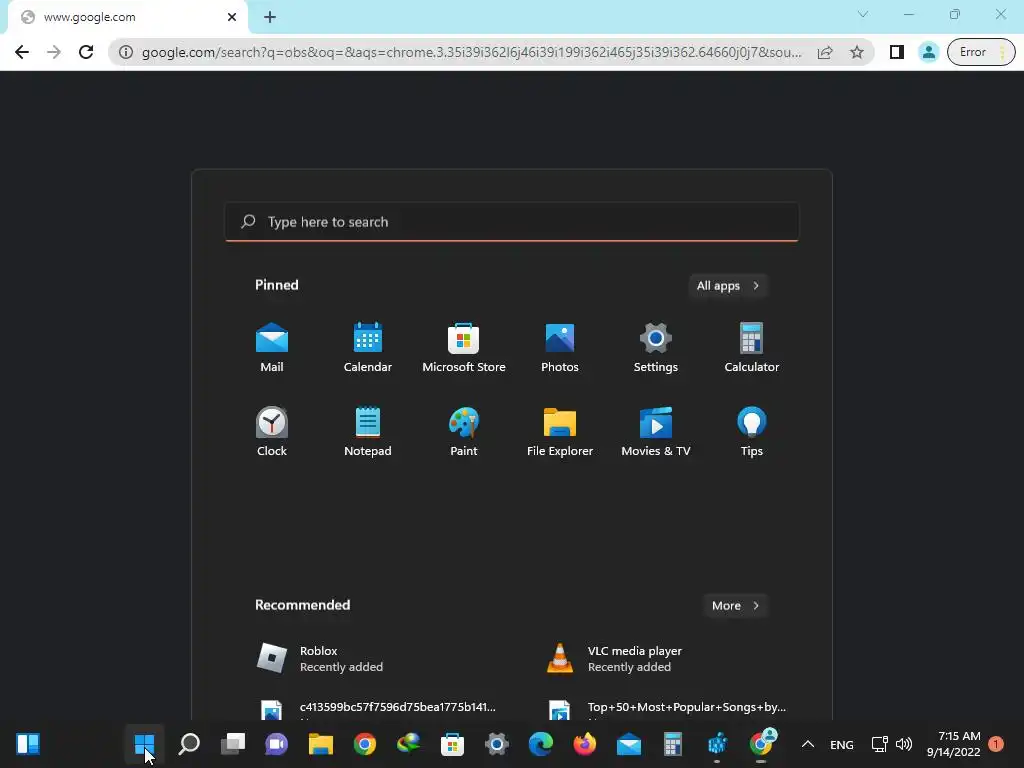Open the Tips app
This screenshot has width=1024, height=768.
[x=752, y=432]
